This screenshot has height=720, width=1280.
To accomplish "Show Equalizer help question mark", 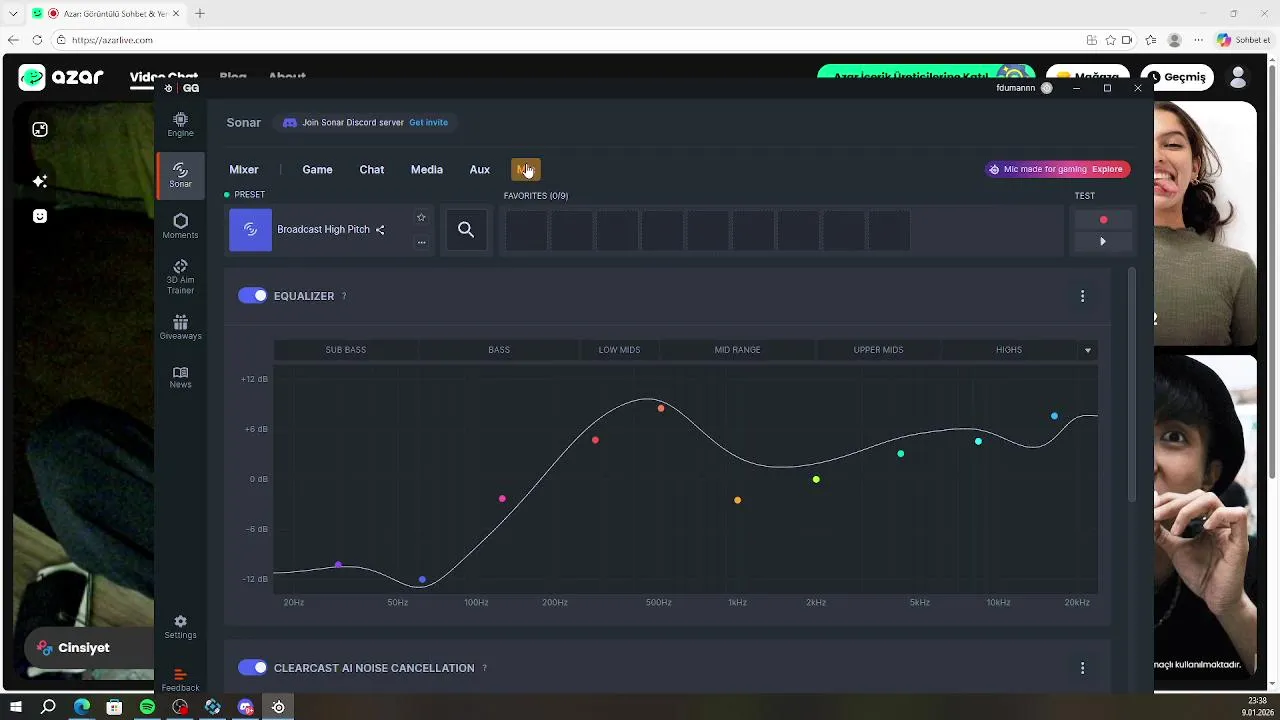I will pos(344,296).
